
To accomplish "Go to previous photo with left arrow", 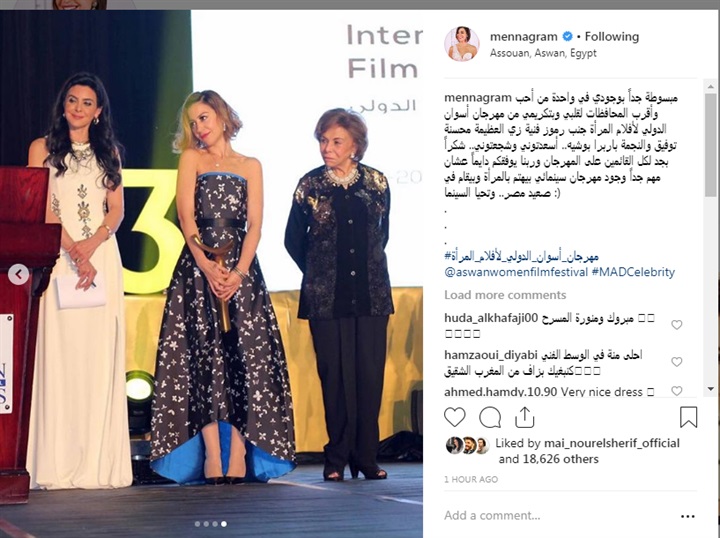I will [18, 275].
